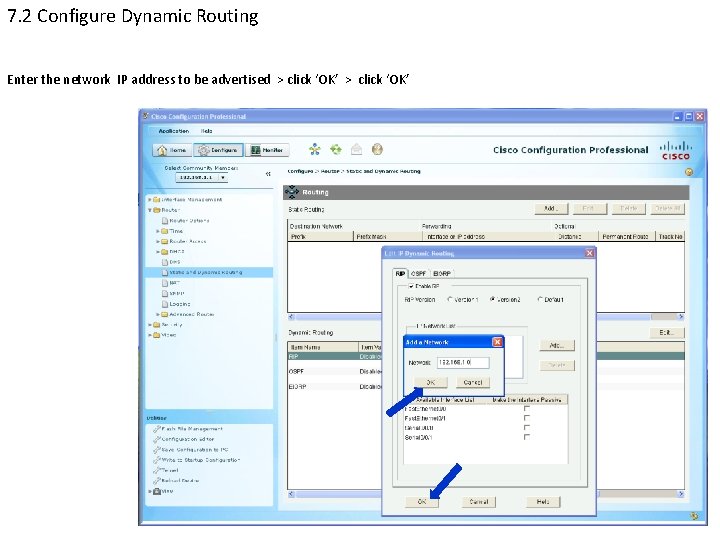The height and width of the screenshot is (540, 720).
Task: Collapse the left navigation pane chevron
Action: [x=268, y=174]
